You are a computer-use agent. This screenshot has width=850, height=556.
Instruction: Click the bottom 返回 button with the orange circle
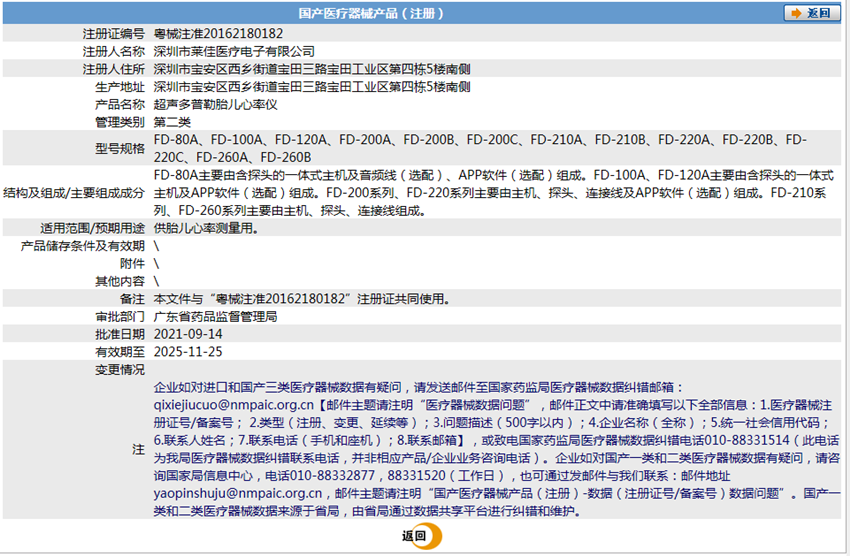pyautogui.click(x=422, y=536)
